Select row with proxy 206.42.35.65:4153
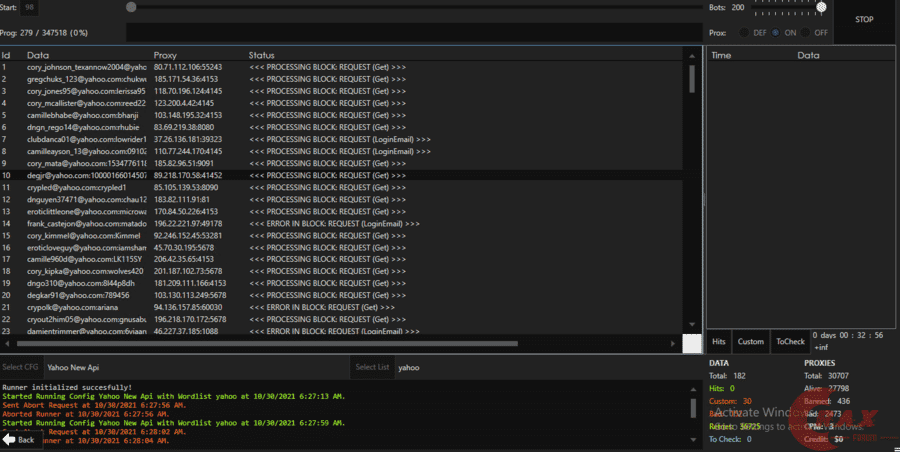Viewport: 900px width, 452px height. [x=342, y=259]
